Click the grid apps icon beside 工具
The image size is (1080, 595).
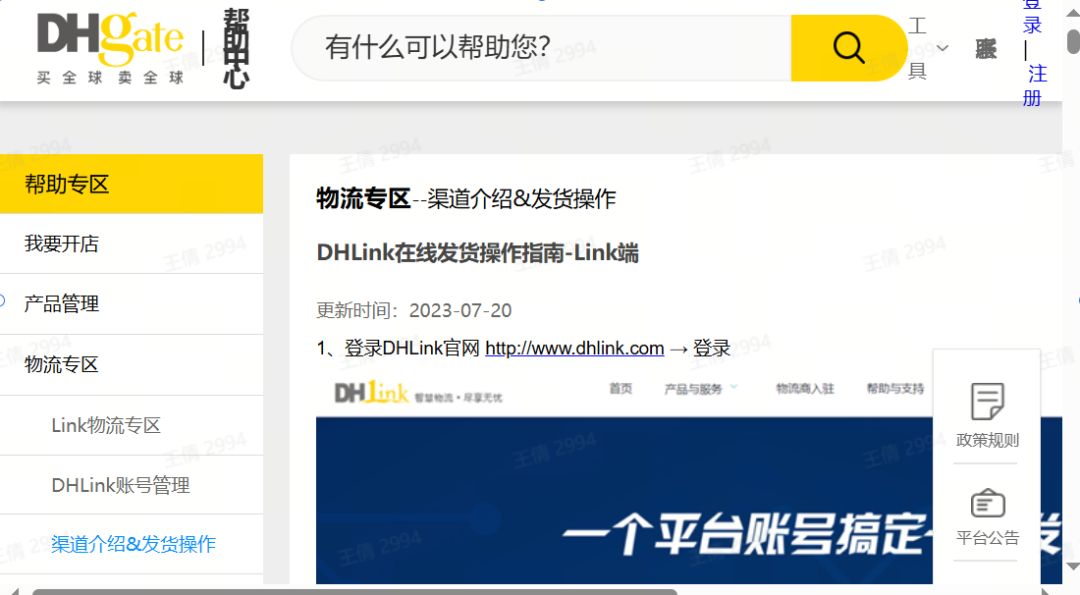point(984,48)
